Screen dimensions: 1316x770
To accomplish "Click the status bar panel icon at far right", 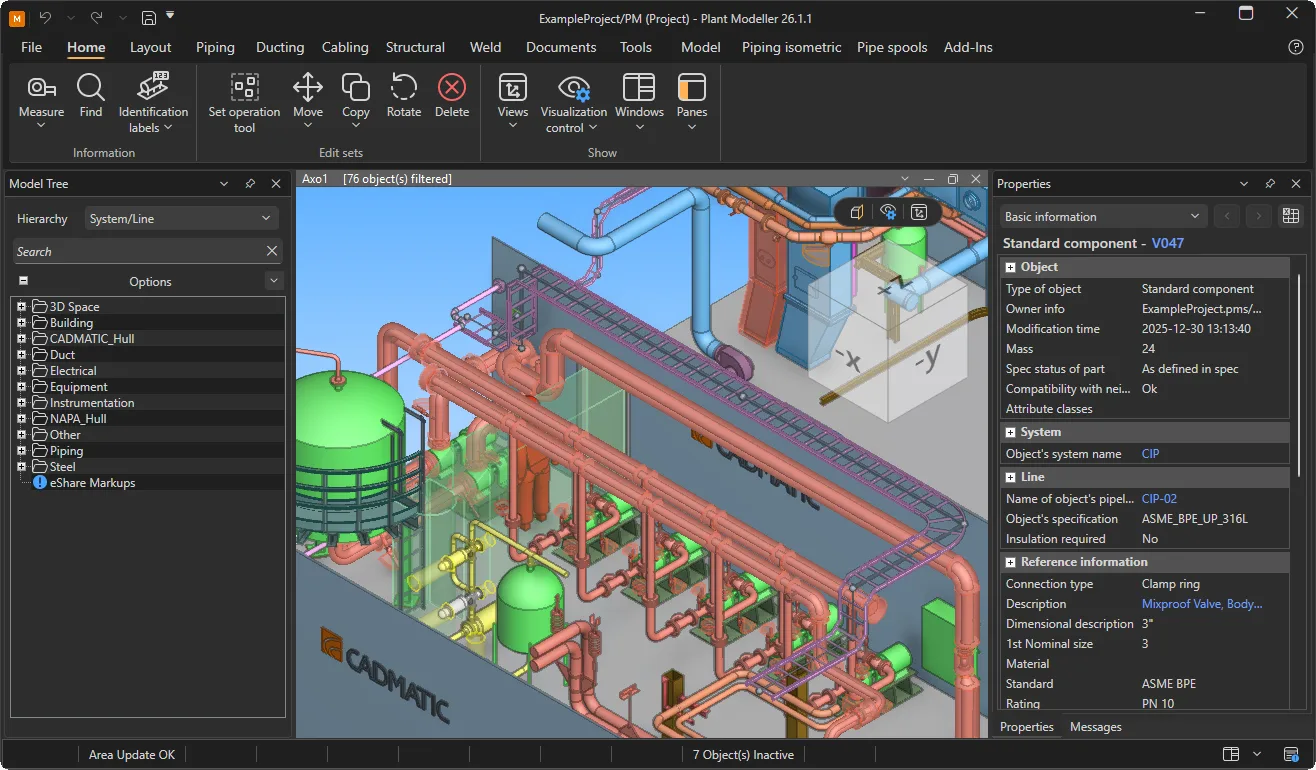I will tap(1291, 754).
